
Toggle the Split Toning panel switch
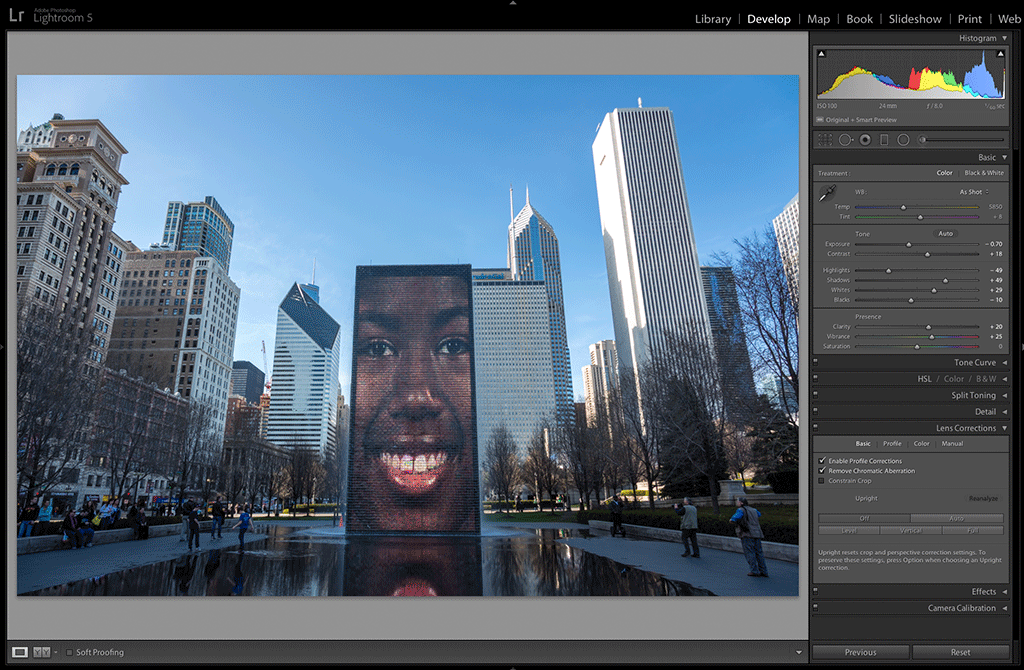815,394
